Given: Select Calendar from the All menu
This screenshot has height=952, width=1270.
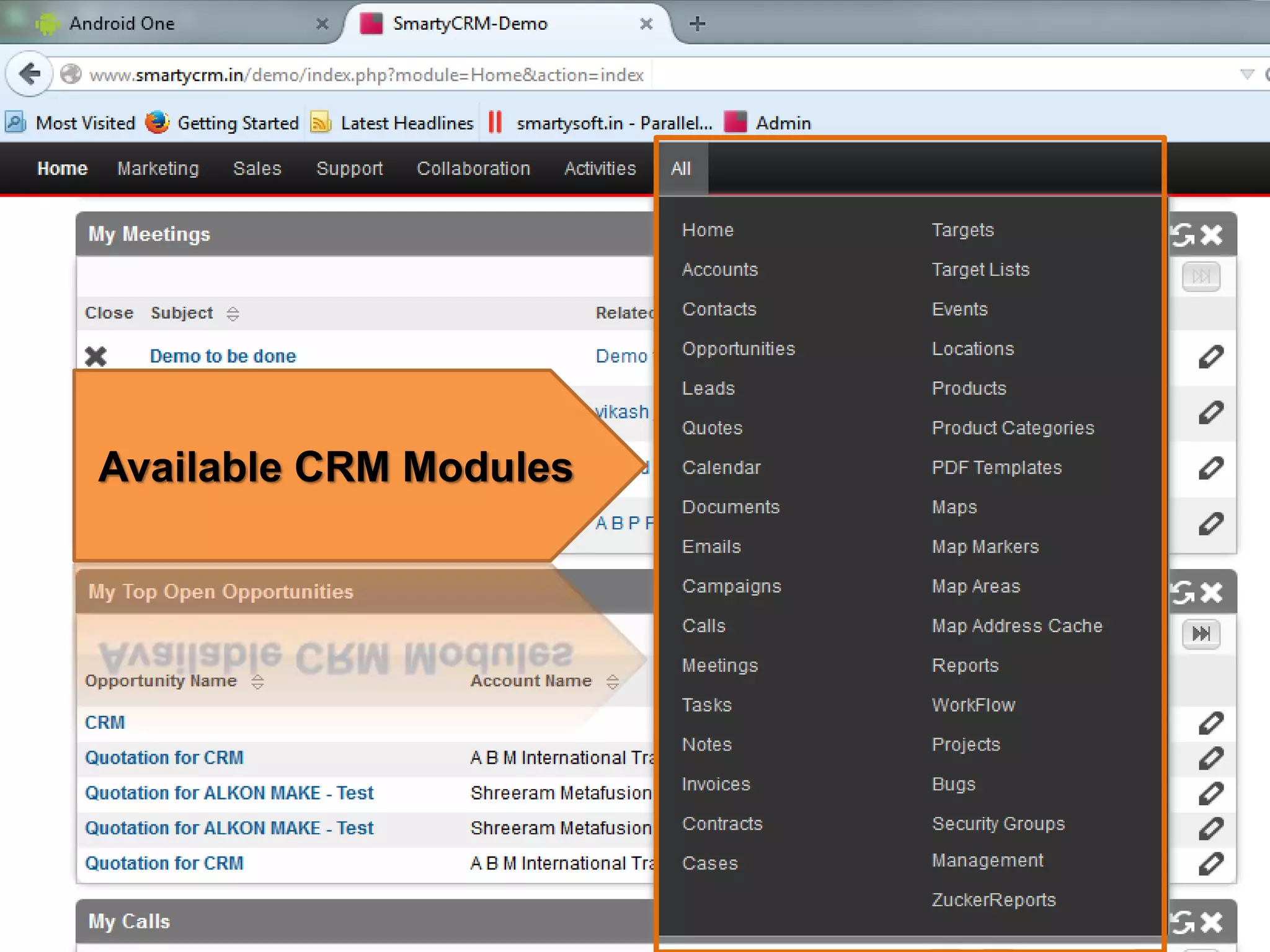Looking at the screenshot, I should coord(721,468).
